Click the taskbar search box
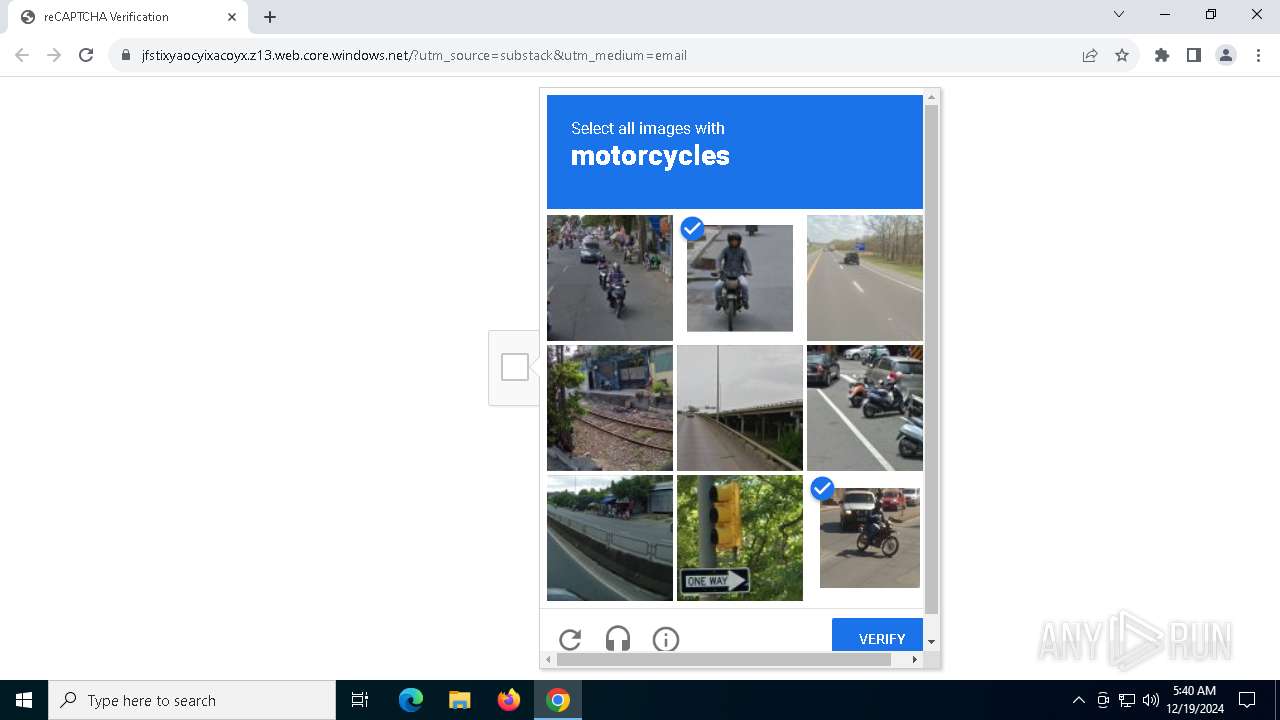This screenshot has width=1280, height=720. tap(192, 700)
